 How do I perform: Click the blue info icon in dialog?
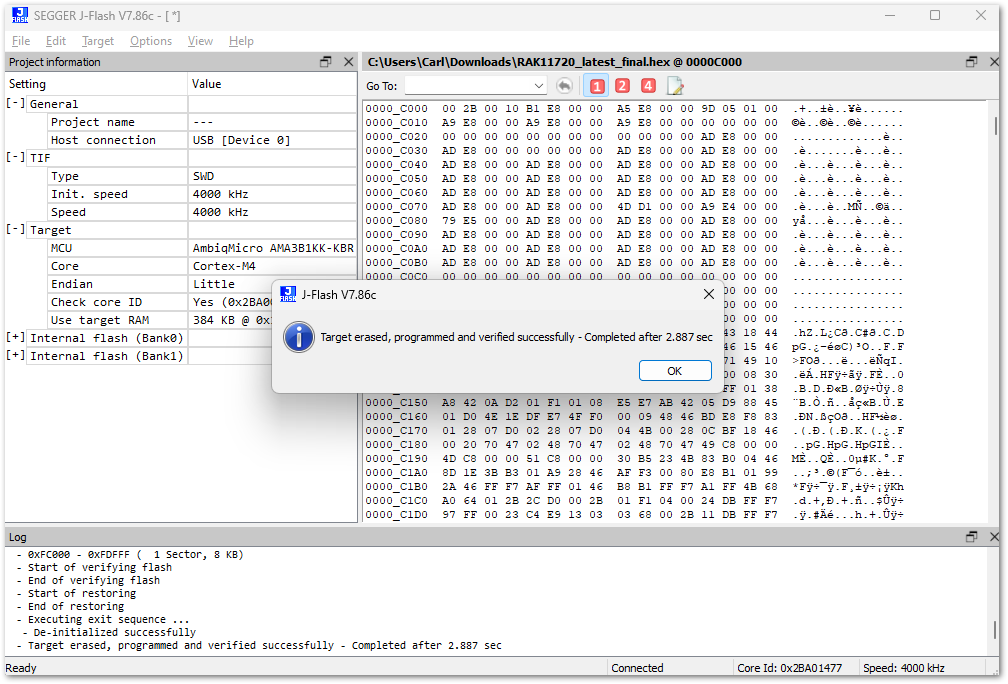pos(299,337)
